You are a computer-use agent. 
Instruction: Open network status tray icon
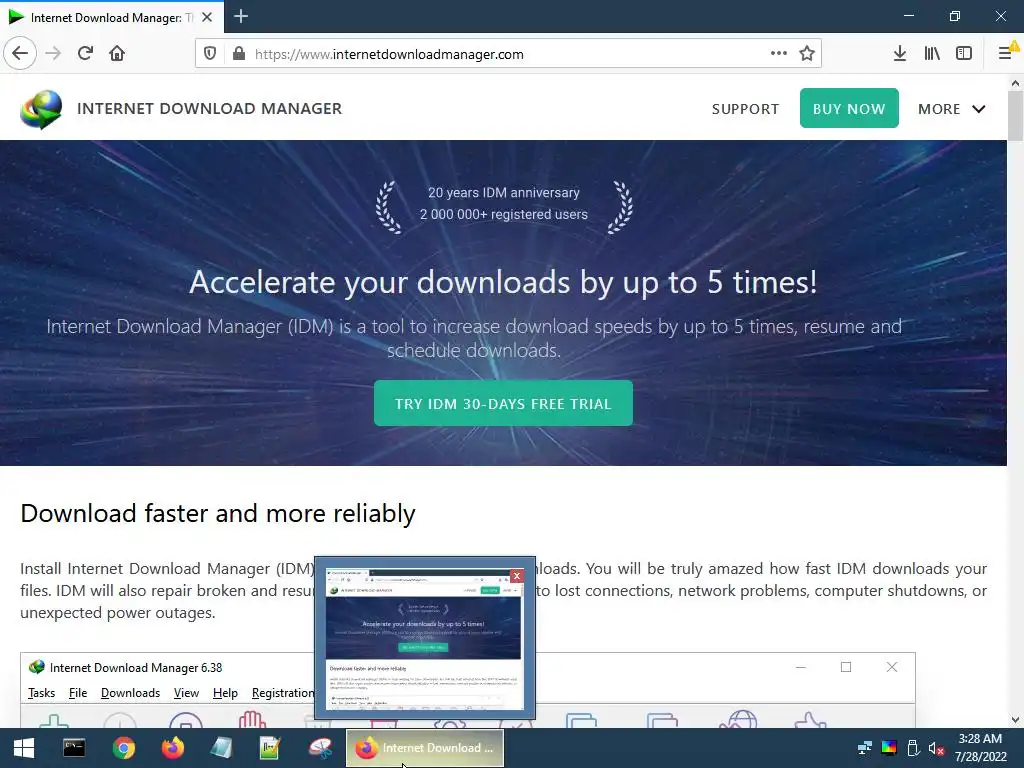click(x=865, y=748)
